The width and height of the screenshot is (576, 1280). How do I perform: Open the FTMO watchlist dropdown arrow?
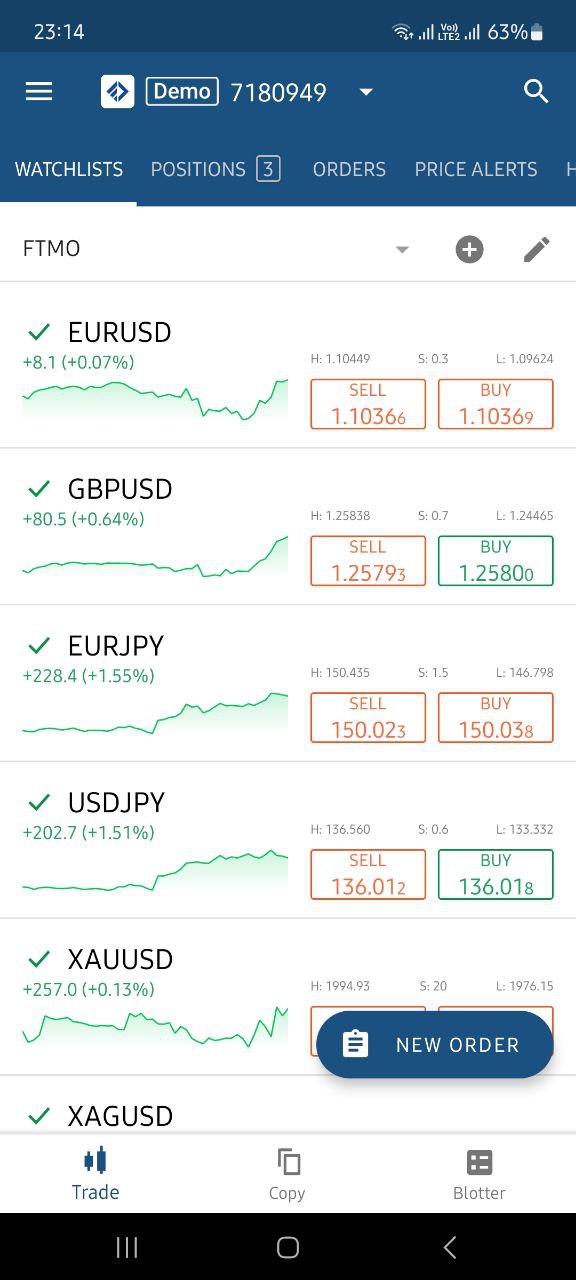[x=402, y=249]
